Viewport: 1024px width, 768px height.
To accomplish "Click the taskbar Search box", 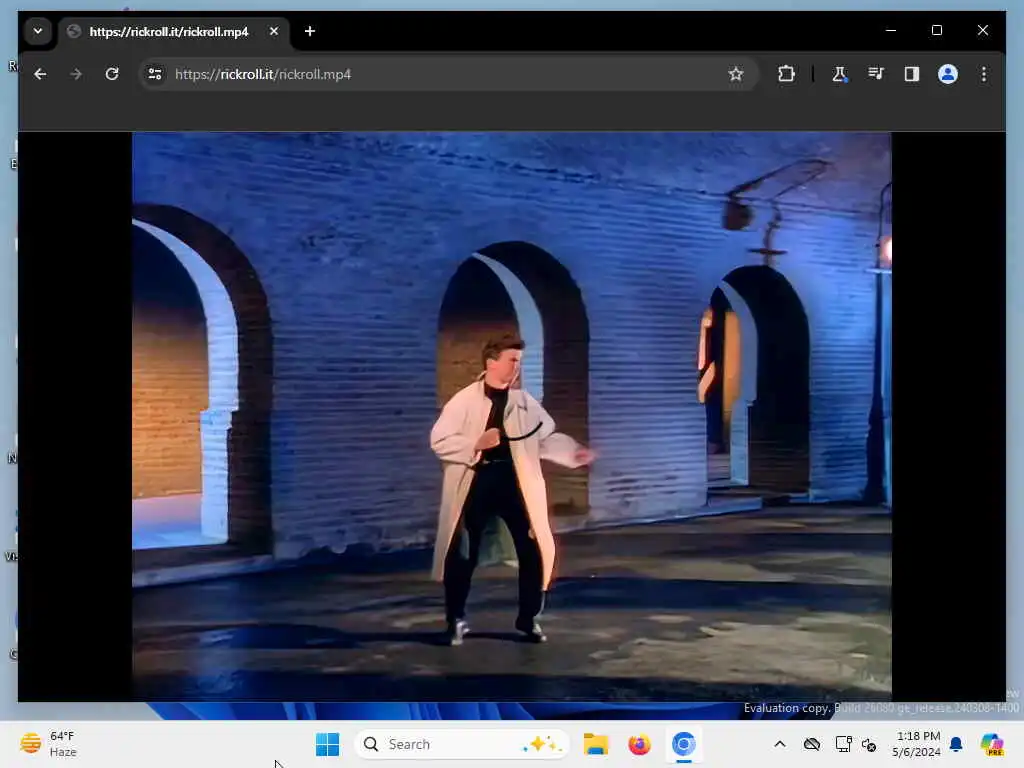I will [x=462, y=744].
